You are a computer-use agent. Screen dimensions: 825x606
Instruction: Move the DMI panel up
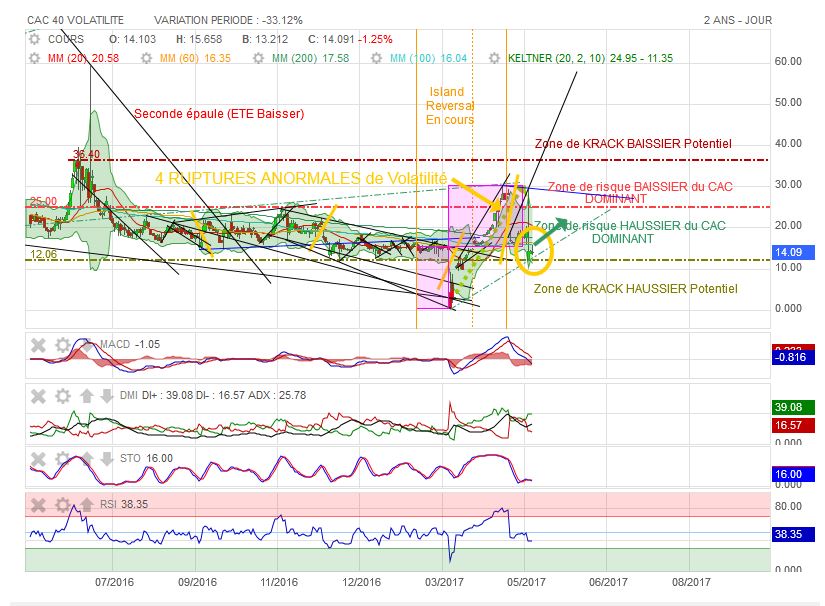(x=86, y=396)
